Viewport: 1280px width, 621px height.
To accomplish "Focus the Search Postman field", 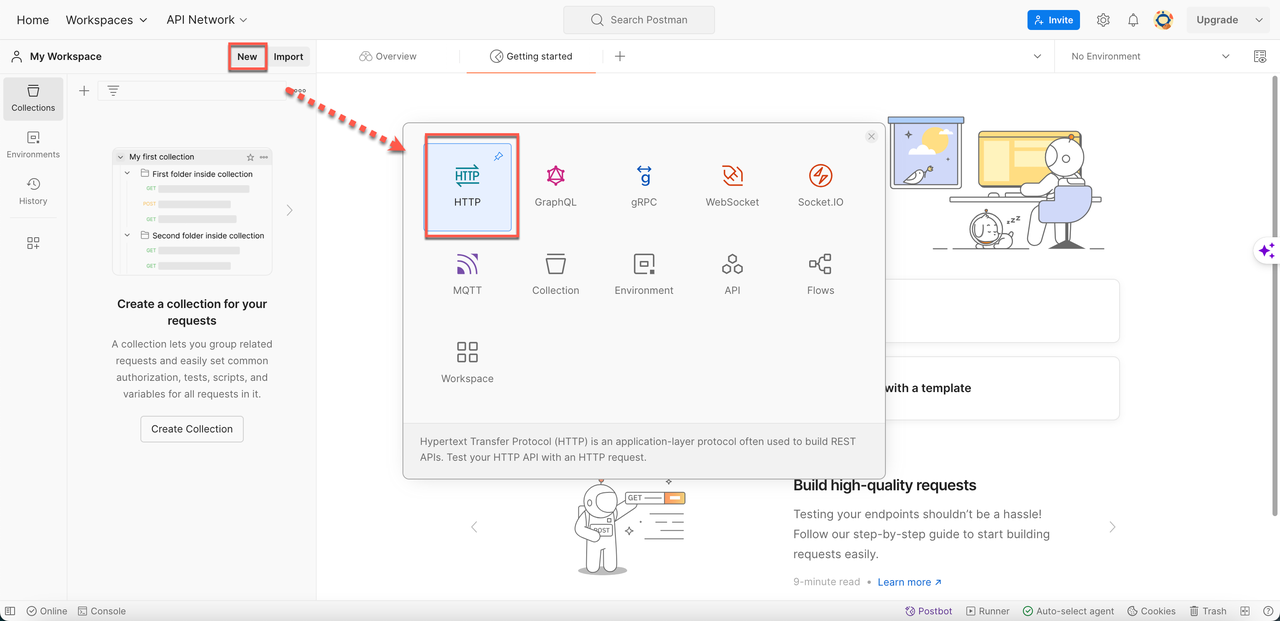I will (639, 20).
